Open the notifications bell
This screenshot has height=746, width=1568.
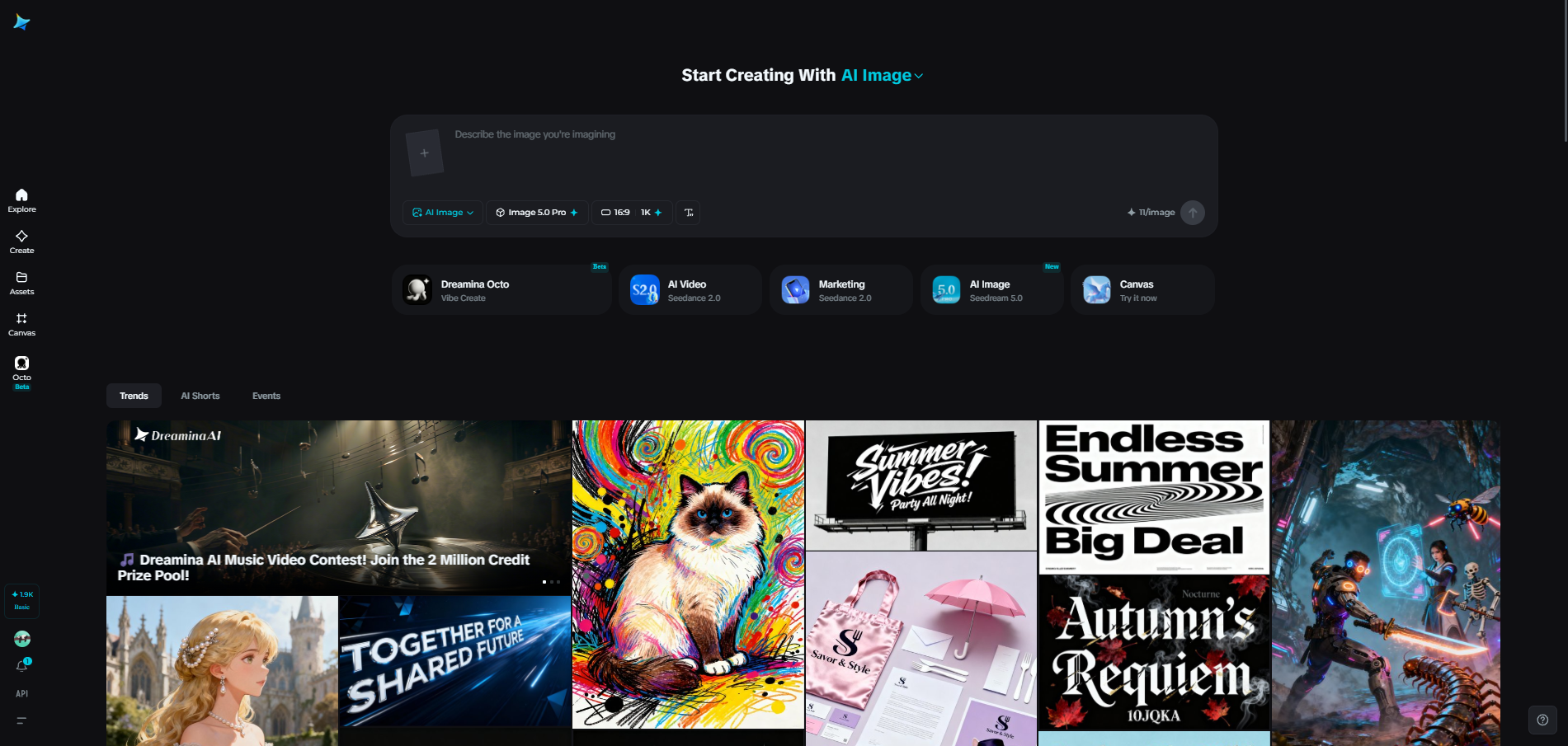click(22, 665)
